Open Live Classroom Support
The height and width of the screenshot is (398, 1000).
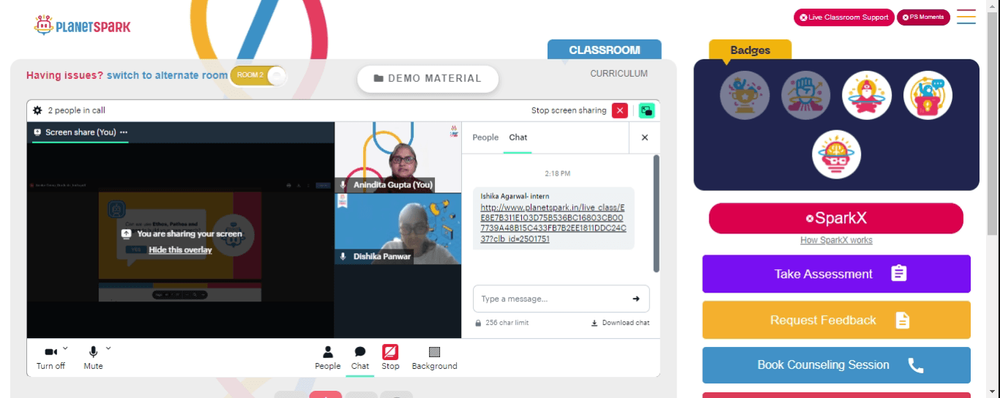(844, 17)
